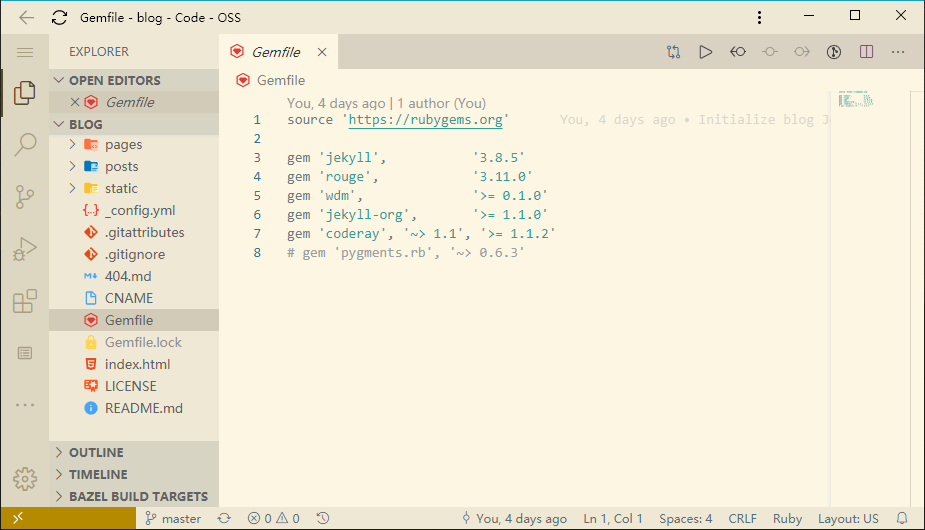Open the editor More Actions ellipsis menu
Viewport: 925px width, 530px height.
(x=898, y=52)
